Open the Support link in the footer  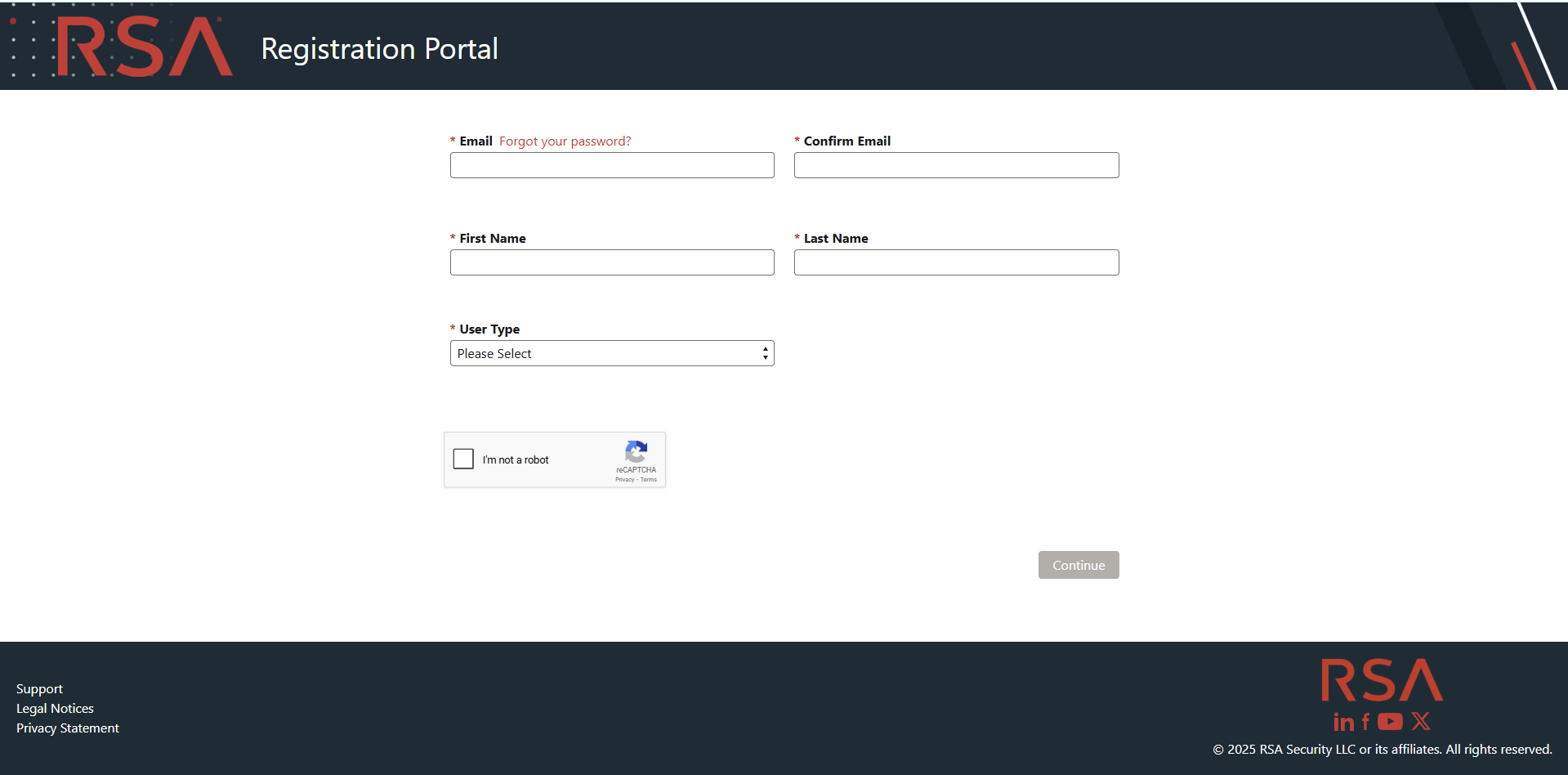(x=39, y=689)
